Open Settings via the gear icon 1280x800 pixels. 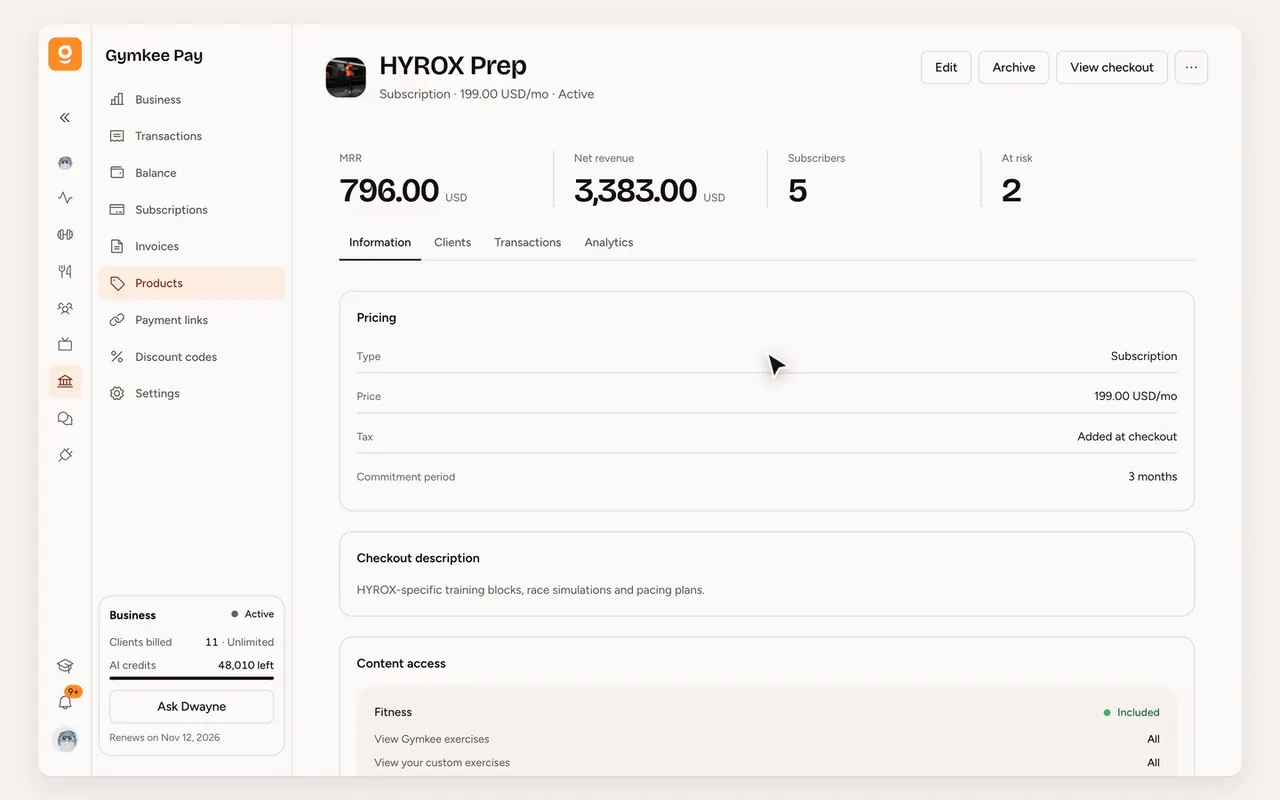(x=191, y=394)
